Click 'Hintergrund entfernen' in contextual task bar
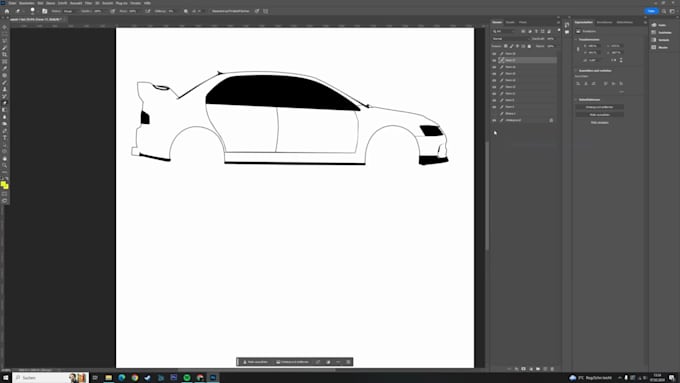Viewport: 680px width, 383px height. (x=292, y=362)
